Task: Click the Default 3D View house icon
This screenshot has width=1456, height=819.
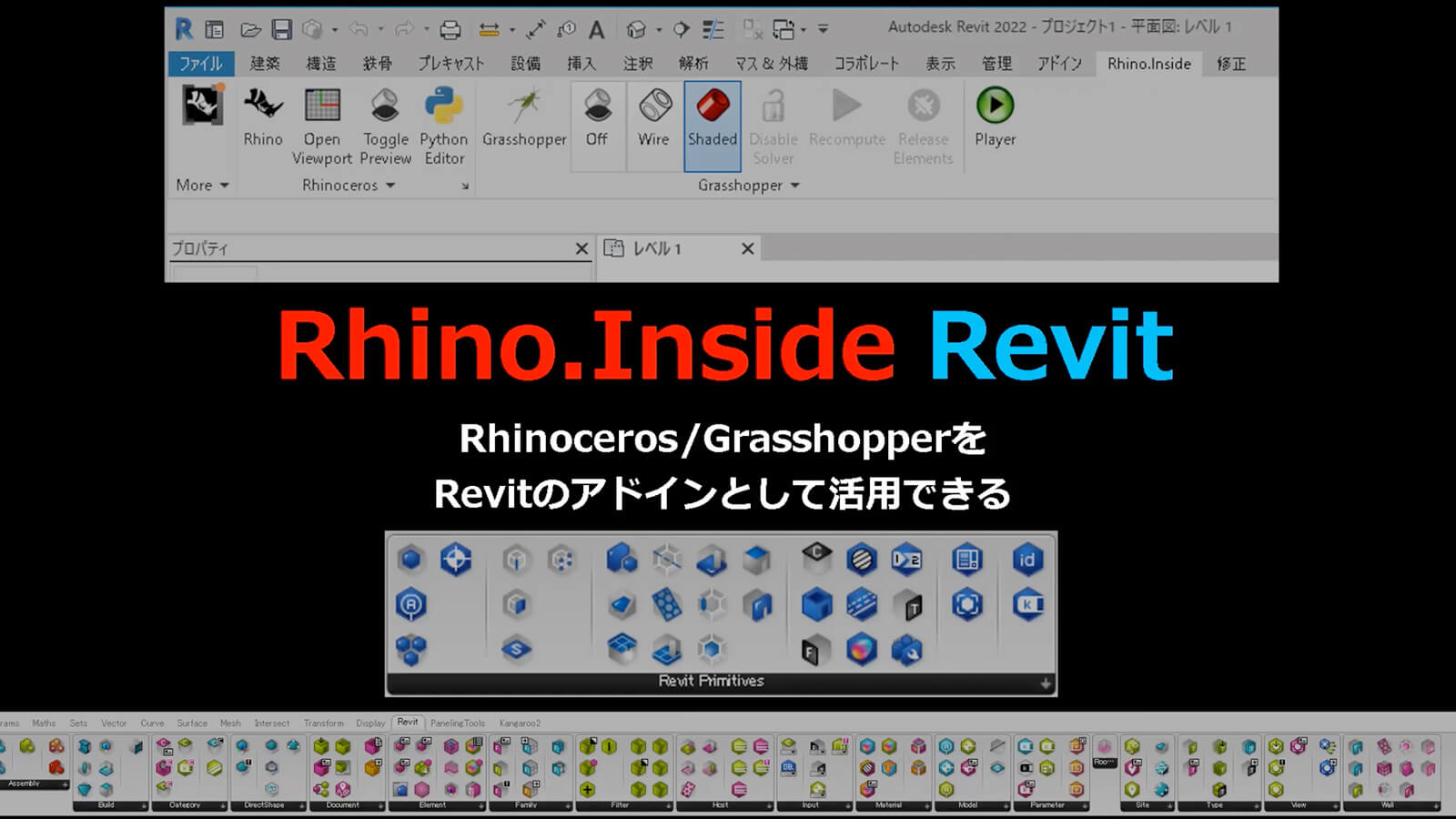Action: tap(636, 30)
